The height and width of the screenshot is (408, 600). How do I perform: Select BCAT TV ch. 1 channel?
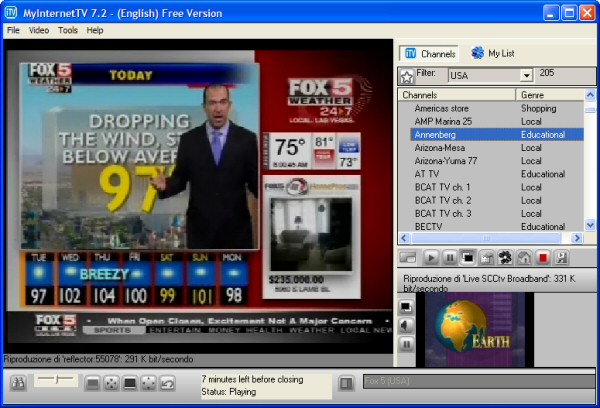pos(442,187)
